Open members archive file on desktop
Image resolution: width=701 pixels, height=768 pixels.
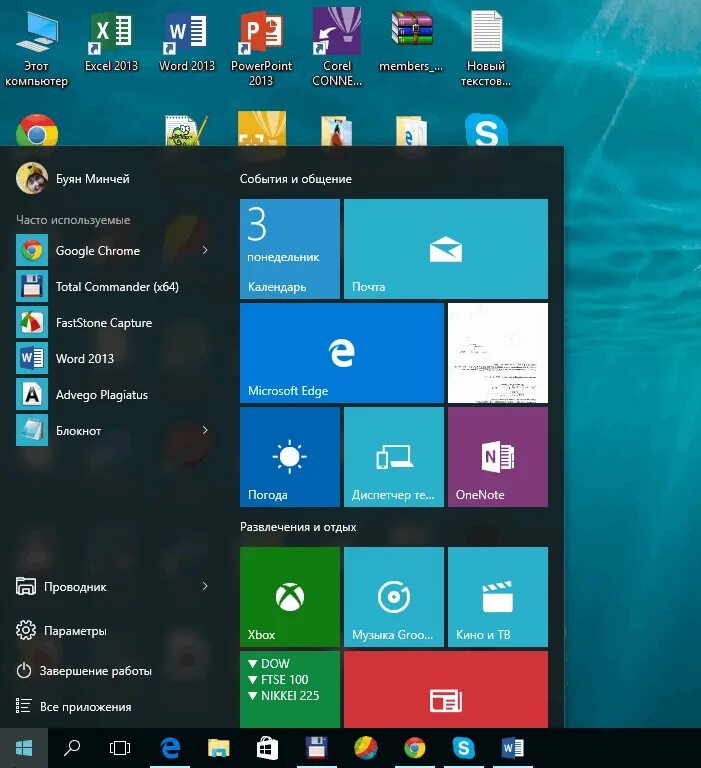pyautogui.click(x=411, y=42)
